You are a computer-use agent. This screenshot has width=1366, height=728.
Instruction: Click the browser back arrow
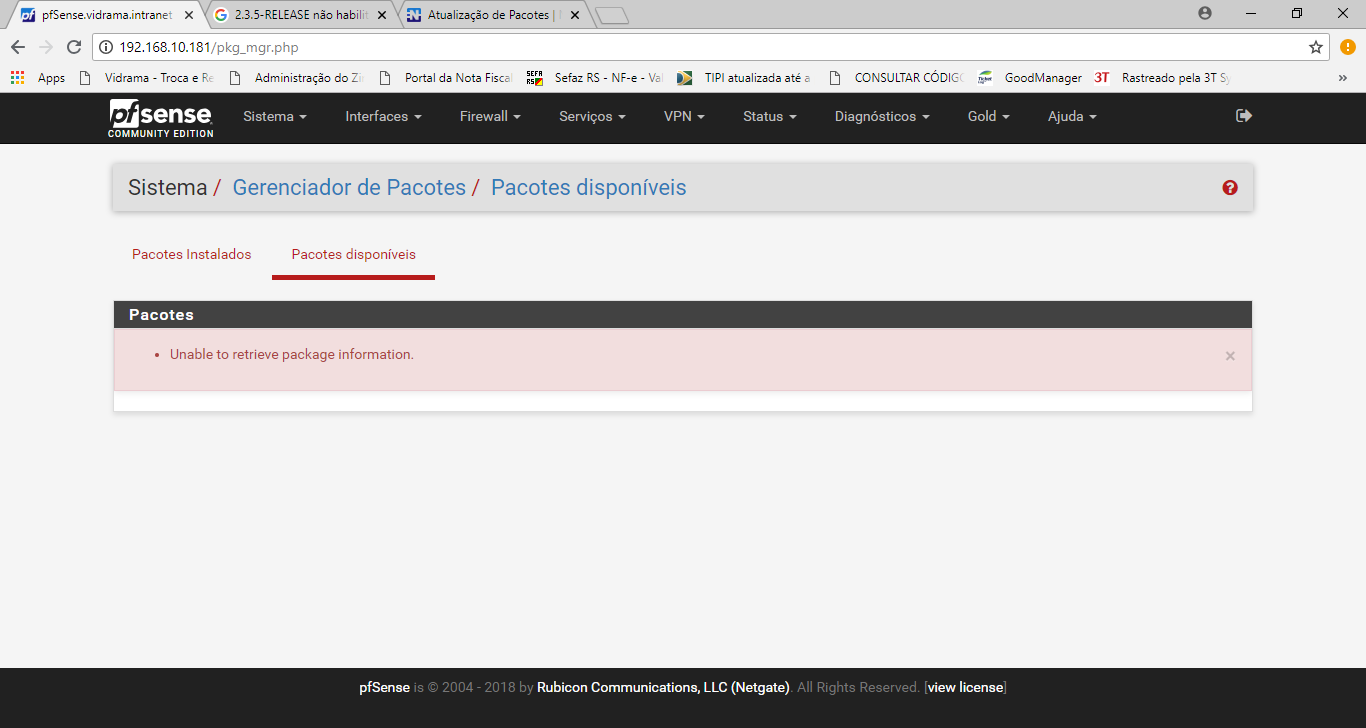pyautogui.click(x=18, y=47)
